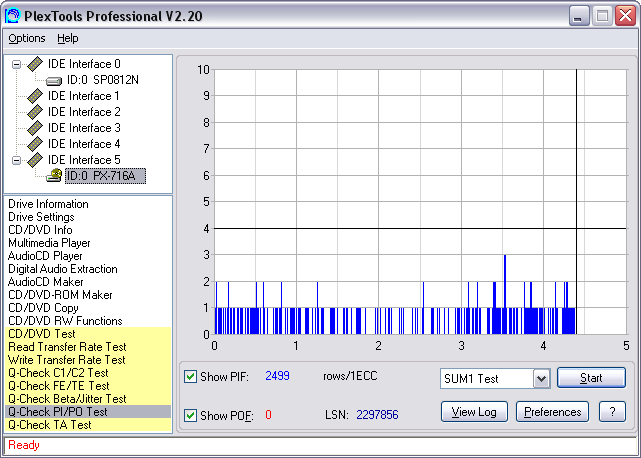Screen dimensions: 641x458
Task: Click the IDE Interface 1 chip icon
Action: [35, 96]
